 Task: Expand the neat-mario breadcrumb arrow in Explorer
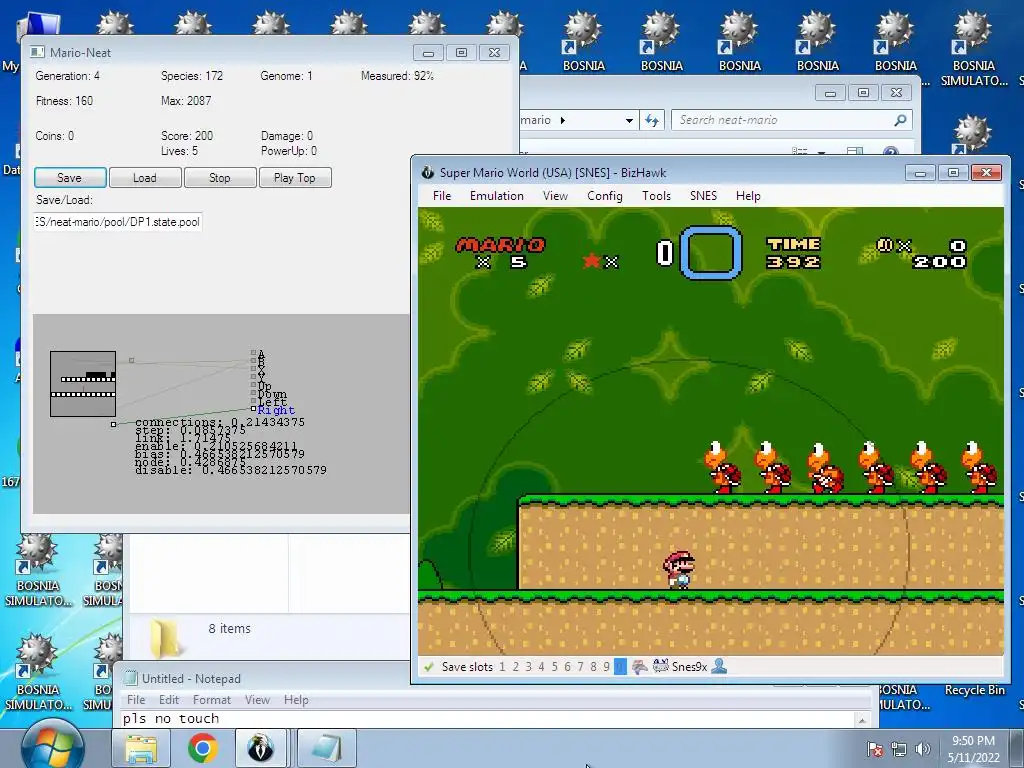click(x=563, y=120)
